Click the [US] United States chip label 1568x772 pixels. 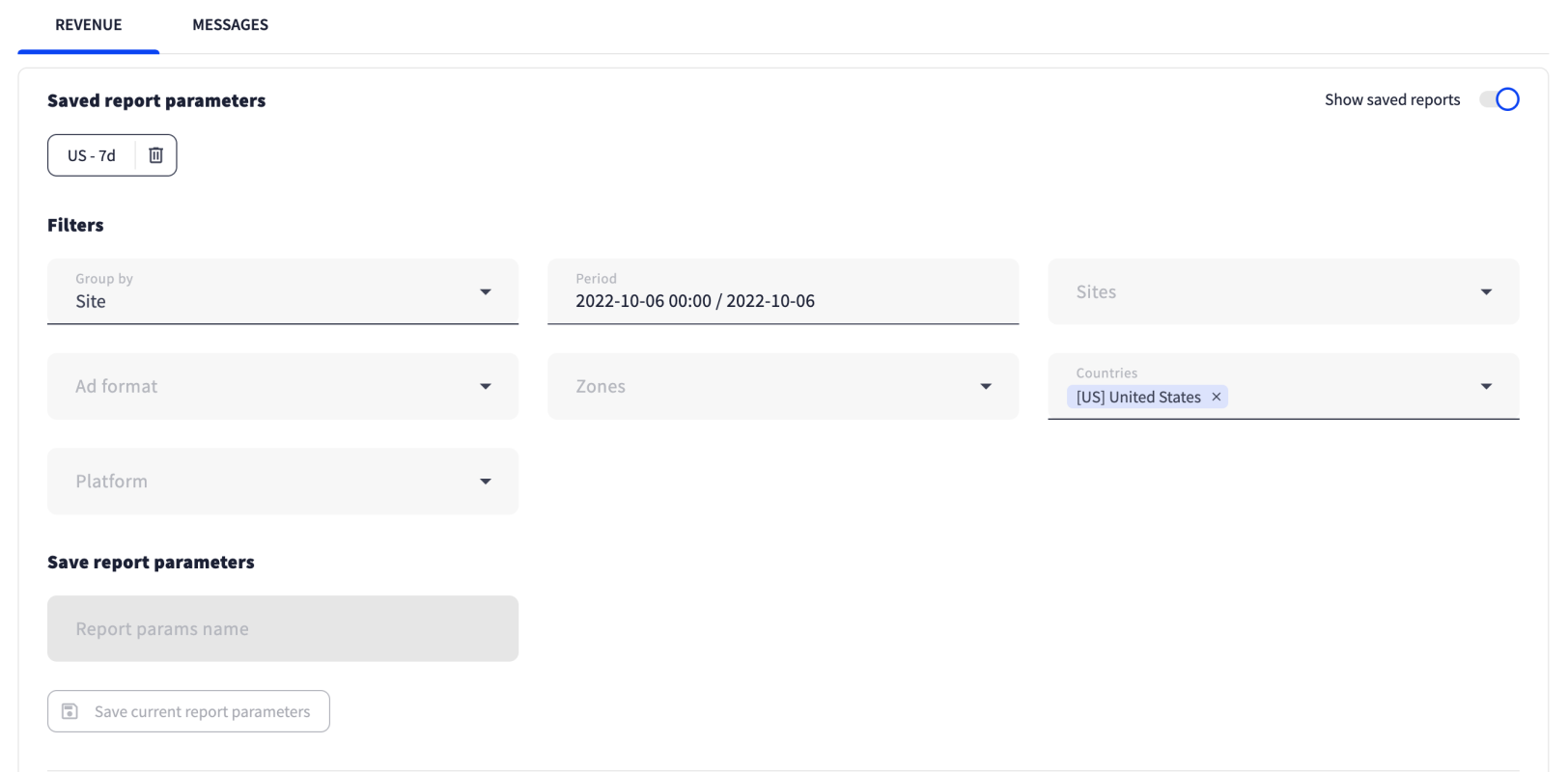click(1138, 397)
